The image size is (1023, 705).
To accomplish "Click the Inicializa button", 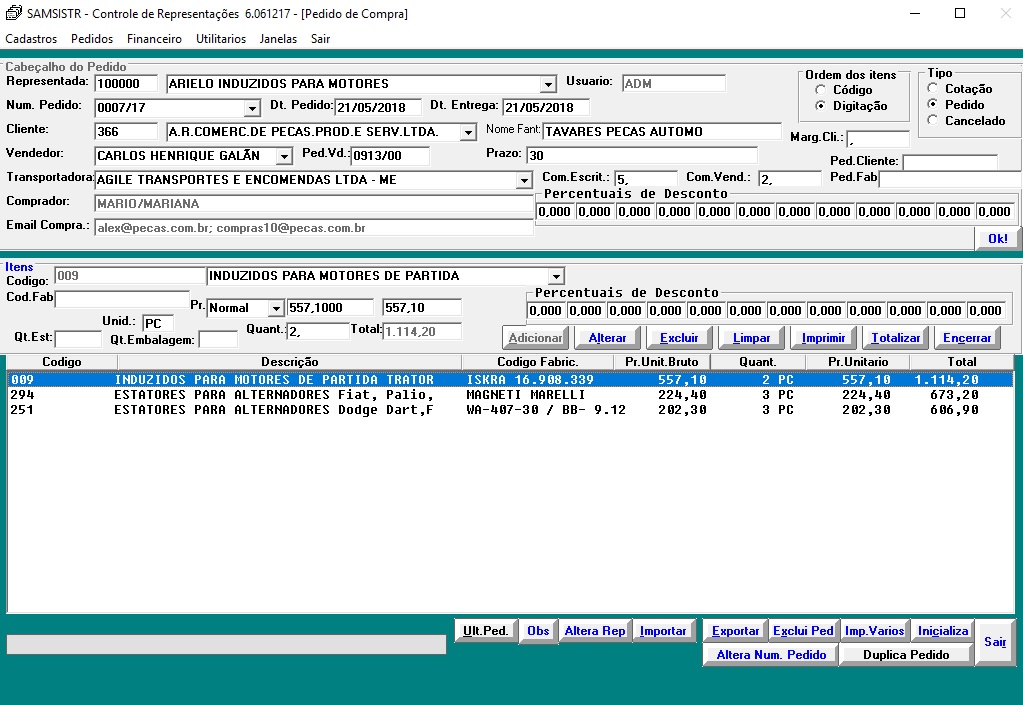I will tap(943, 631).
